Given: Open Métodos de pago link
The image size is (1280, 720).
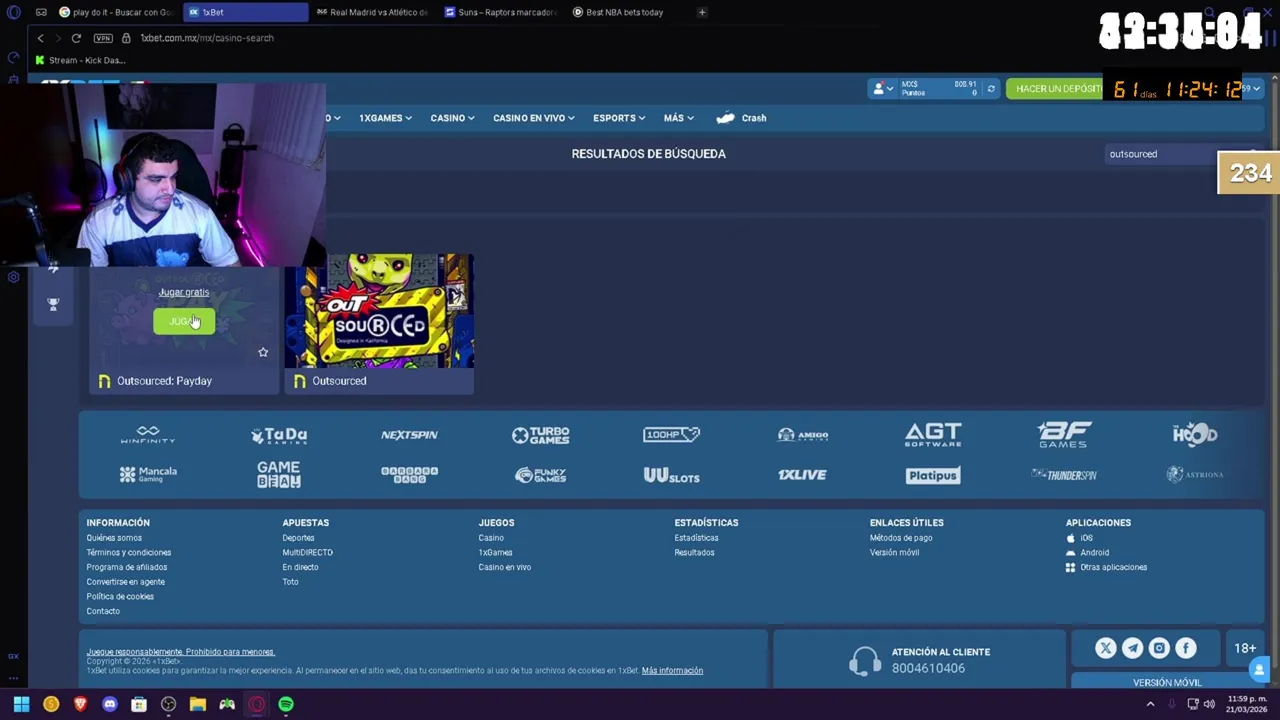Looking at the screenshot, I should pos(901,538).
